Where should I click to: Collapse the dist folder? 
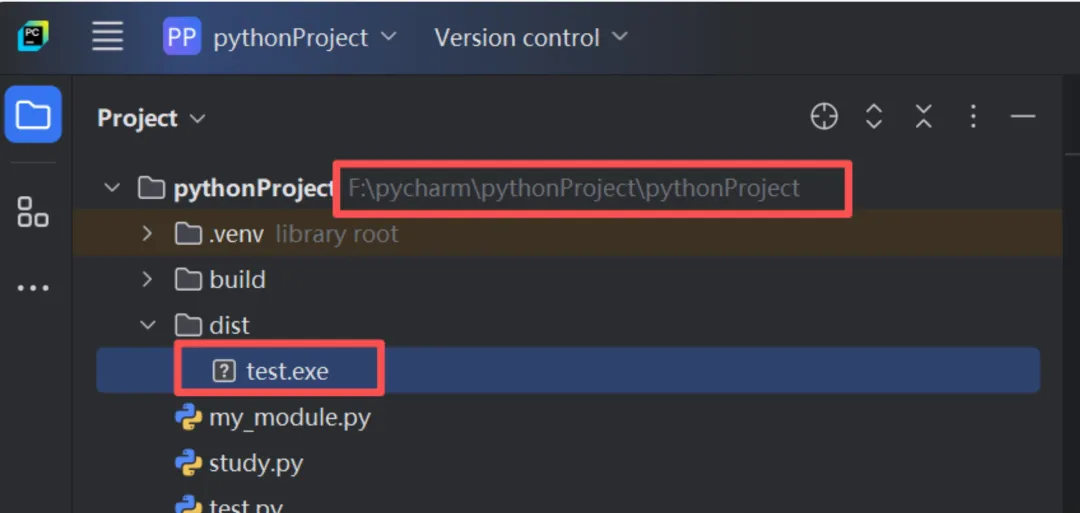147,325
